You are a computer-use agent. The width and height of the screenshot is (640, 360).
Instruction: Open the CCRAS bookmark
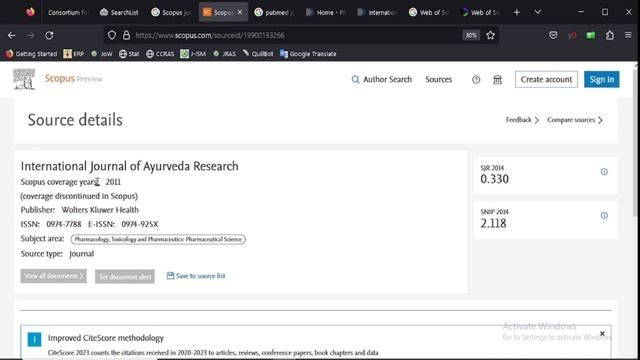point(160,54)
